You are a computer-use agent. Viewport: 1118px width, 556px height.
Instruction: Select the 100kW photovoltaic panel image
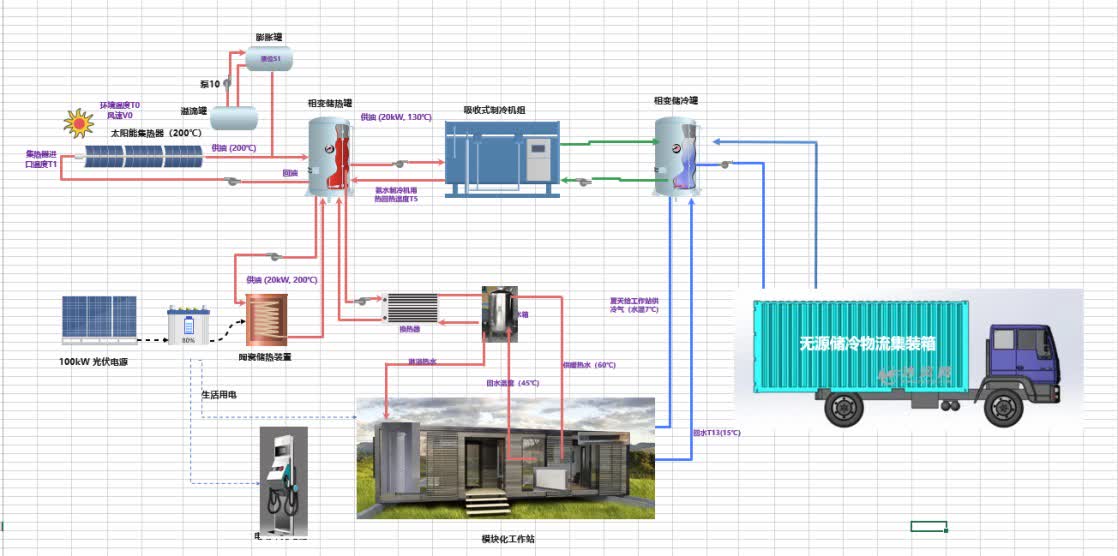click(x=99, y=317)
